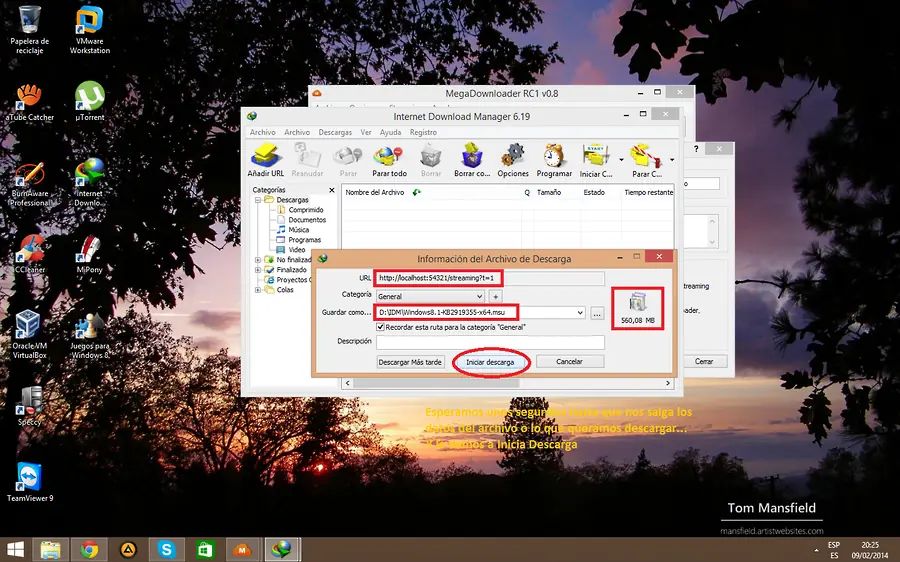
Task: Switch to MegaDownloader in the taskbar
Action: point(242,550)
